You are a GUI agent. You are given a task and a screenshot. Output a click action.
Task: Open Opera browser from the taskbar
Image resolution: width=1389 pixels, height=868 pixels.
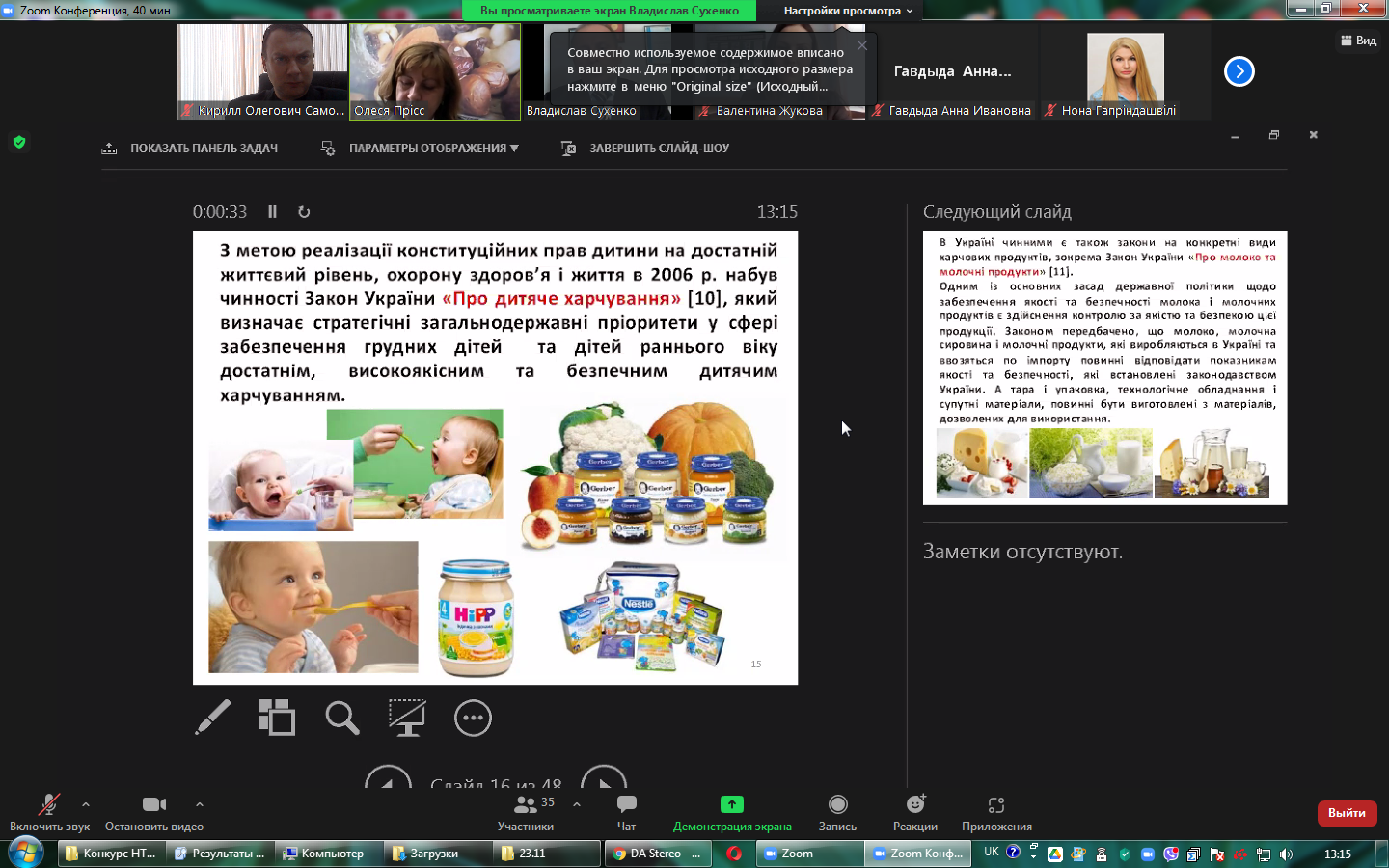tap(734, 854)
